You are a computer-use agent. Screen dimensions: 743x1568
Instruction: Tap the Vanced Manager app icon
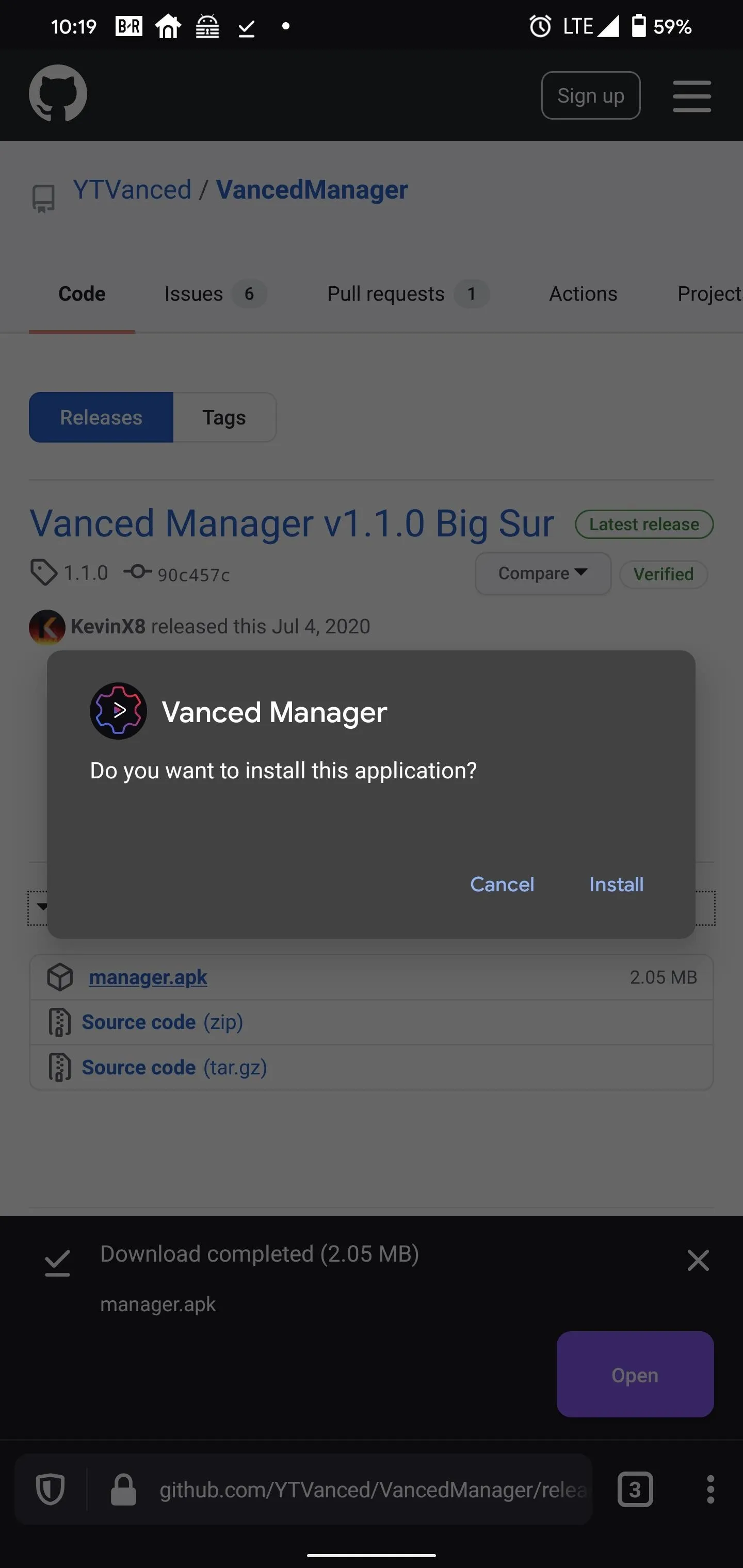click(x=118, y=711)
